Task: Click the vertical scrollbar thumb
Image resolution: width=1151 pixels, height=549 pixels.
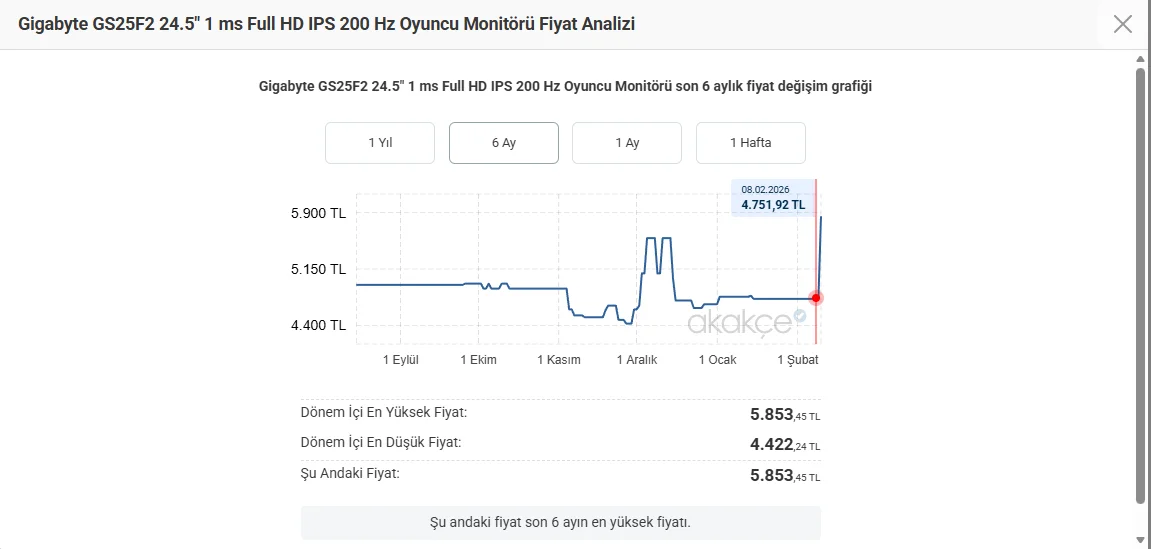Action: pyautogui.click(x=1141, y=285)
